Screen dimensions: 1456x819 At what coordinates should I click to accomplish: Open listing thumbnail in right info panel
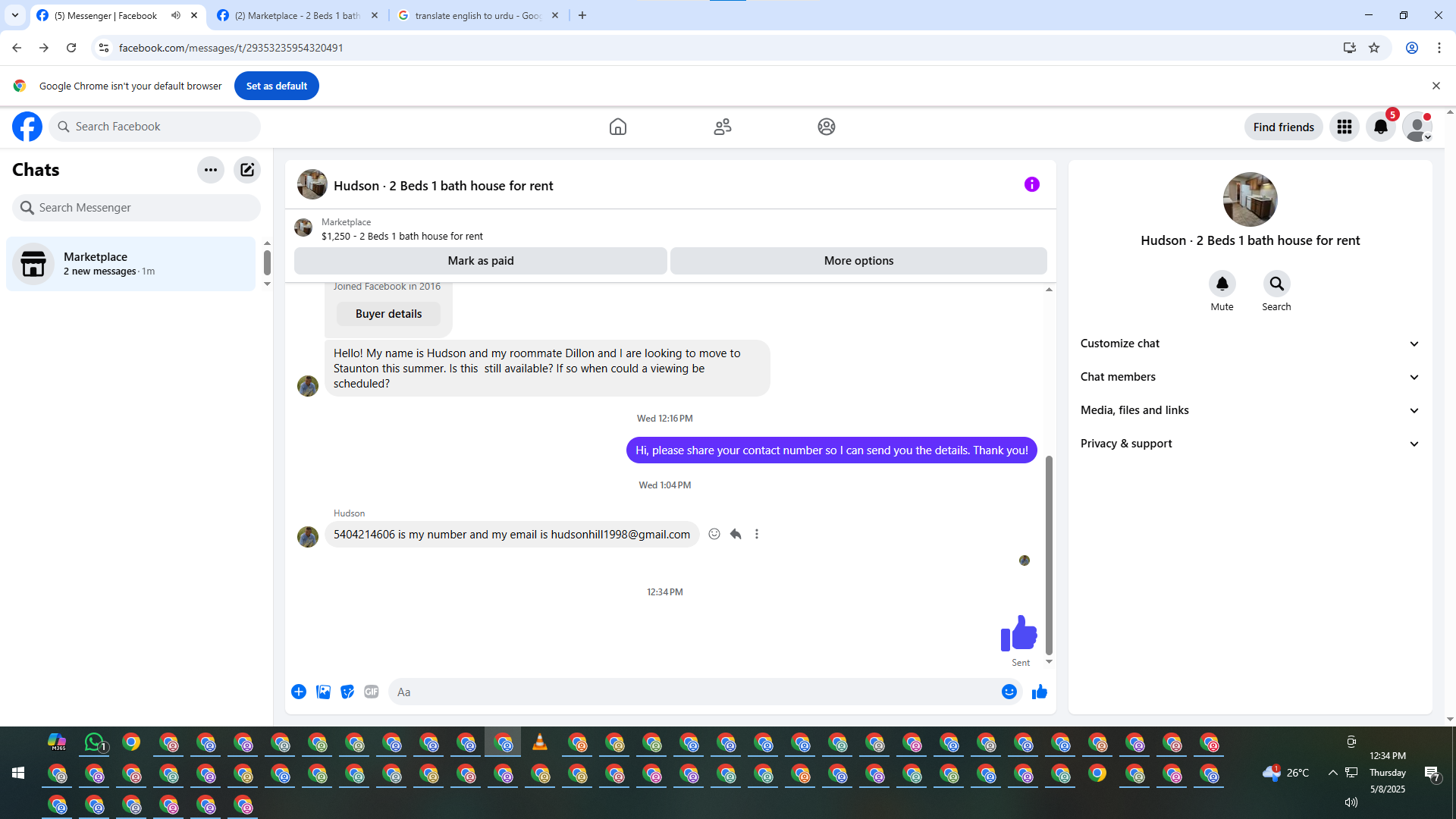click(1250, 199)
